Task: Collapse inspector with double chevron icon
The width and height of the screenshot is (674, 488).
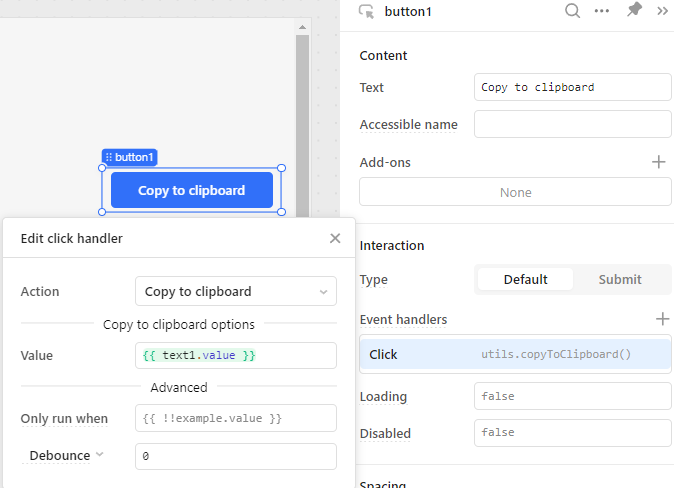Action: pos(662,11)
